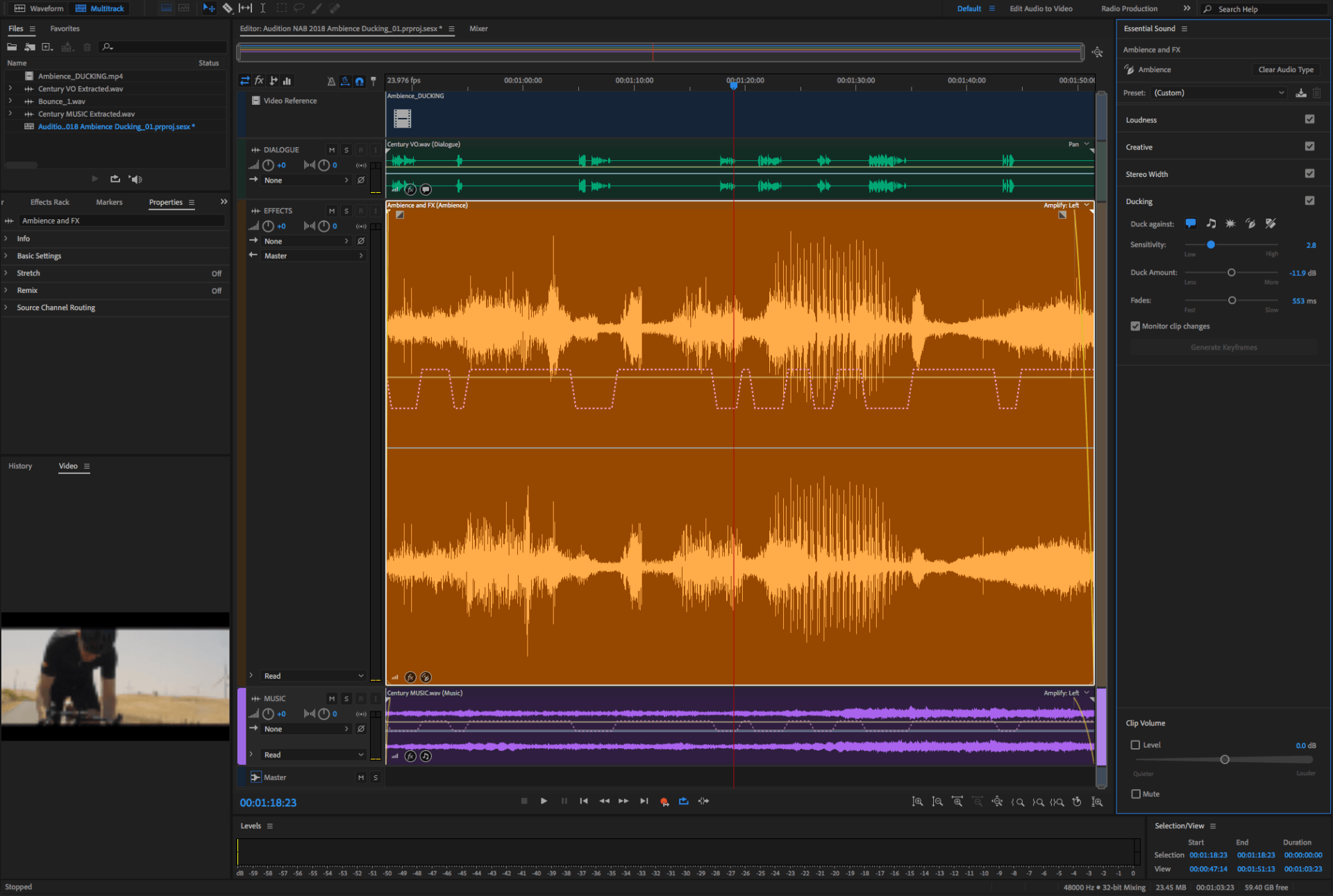Screen dimensions: 1333x896
Task: Select Edit Audio to Video workspace
Action: coord(1041,8)
